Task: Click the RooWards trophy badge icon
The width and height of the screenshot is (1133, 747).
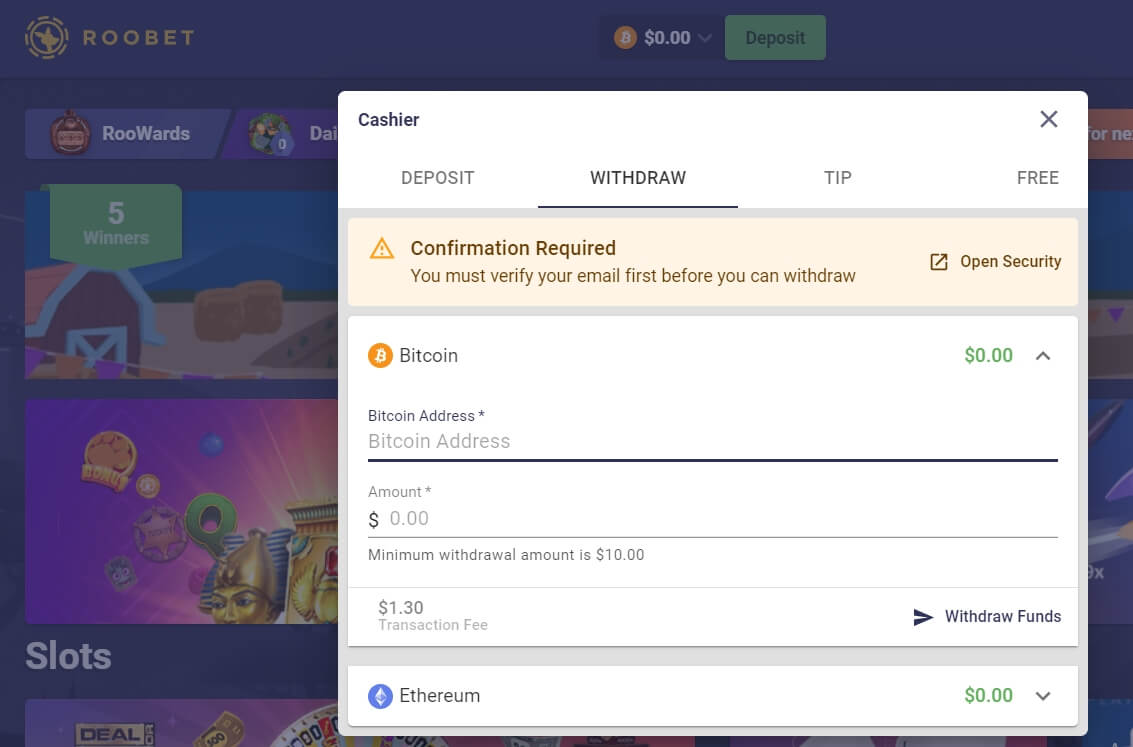Action: coord(68,133)
